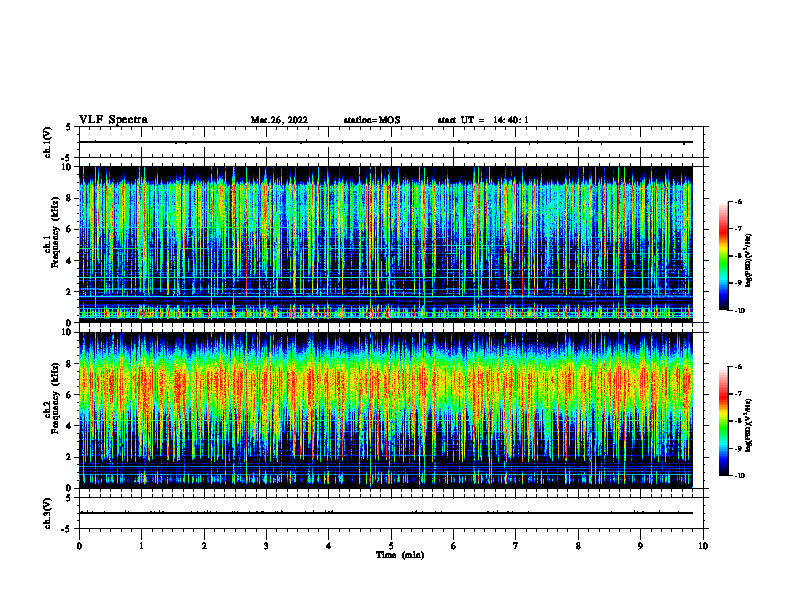Click time axis tick label '10'
Viewport: 792px width, 612px height.
click(x=703, y=546)
